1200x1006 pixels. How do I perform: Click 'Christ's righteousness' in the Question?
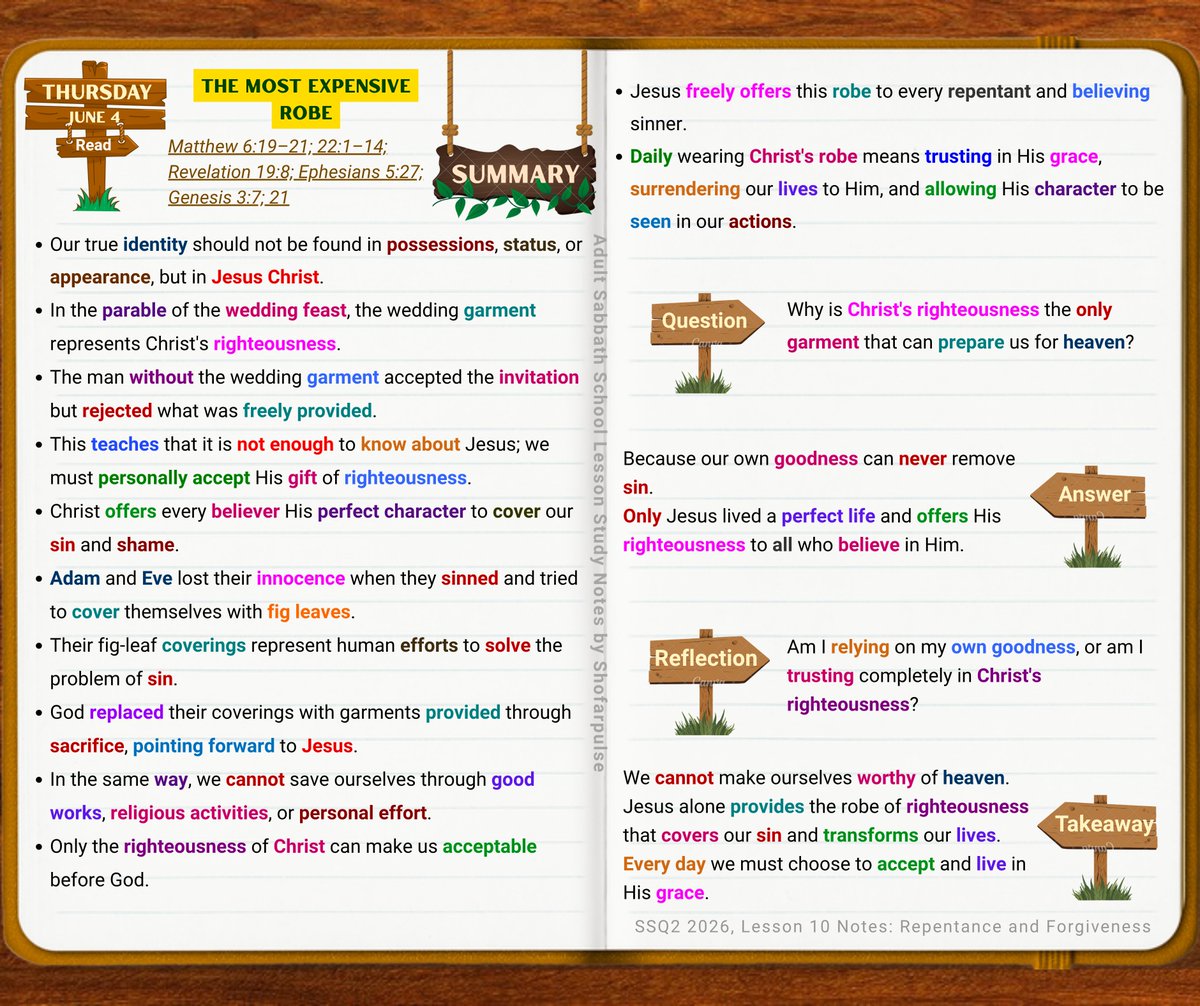943,310
